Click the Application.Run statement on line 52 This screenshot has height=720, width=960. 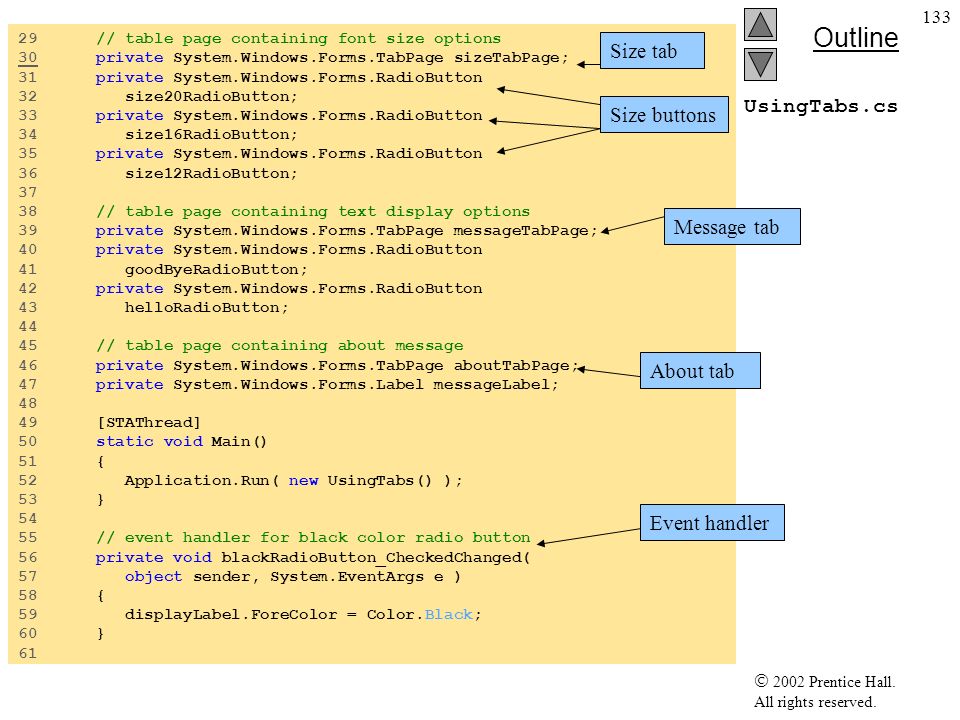293,481
